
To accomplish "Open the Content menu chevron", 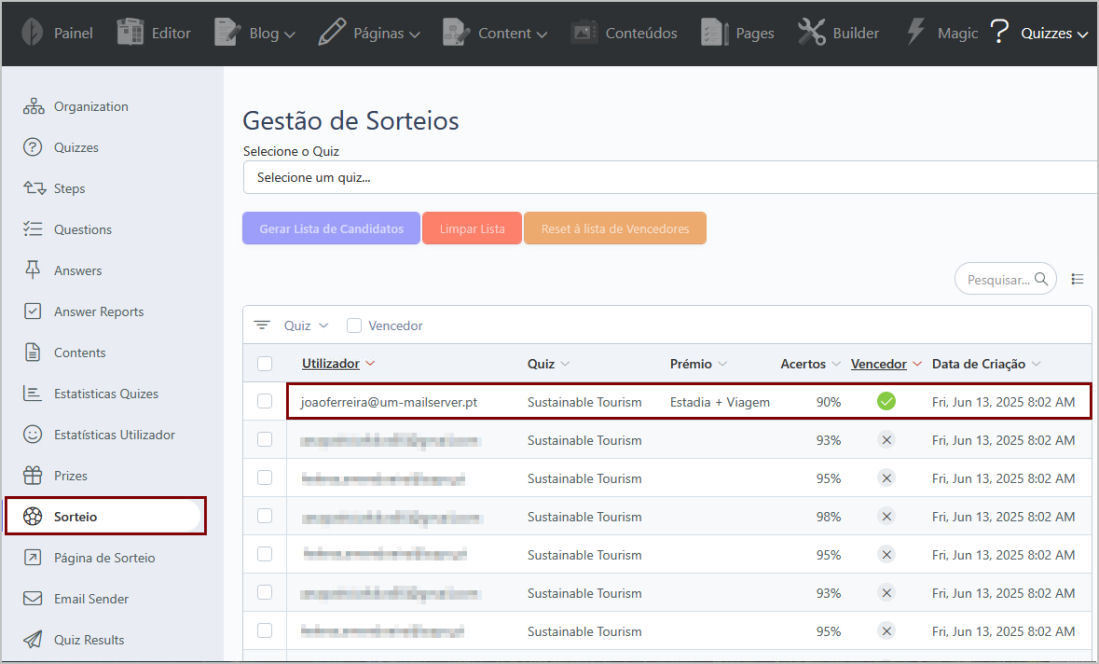I will [x=541, y=34].
